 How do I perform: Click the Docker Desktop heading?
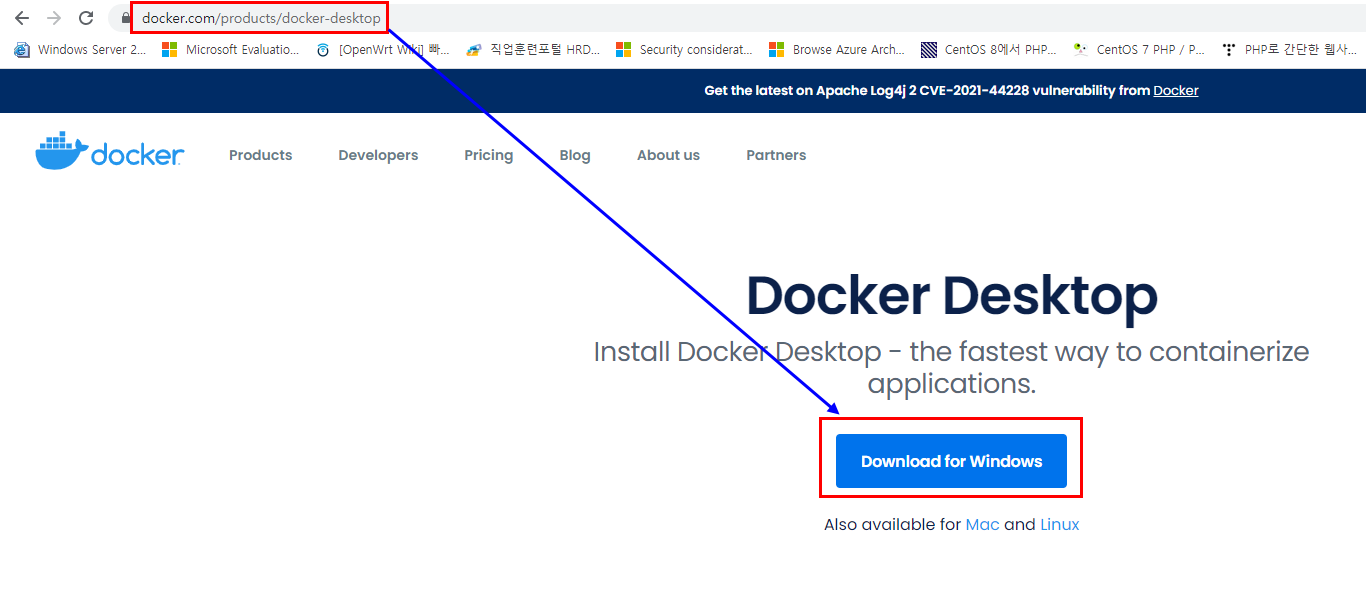(951, 295)
